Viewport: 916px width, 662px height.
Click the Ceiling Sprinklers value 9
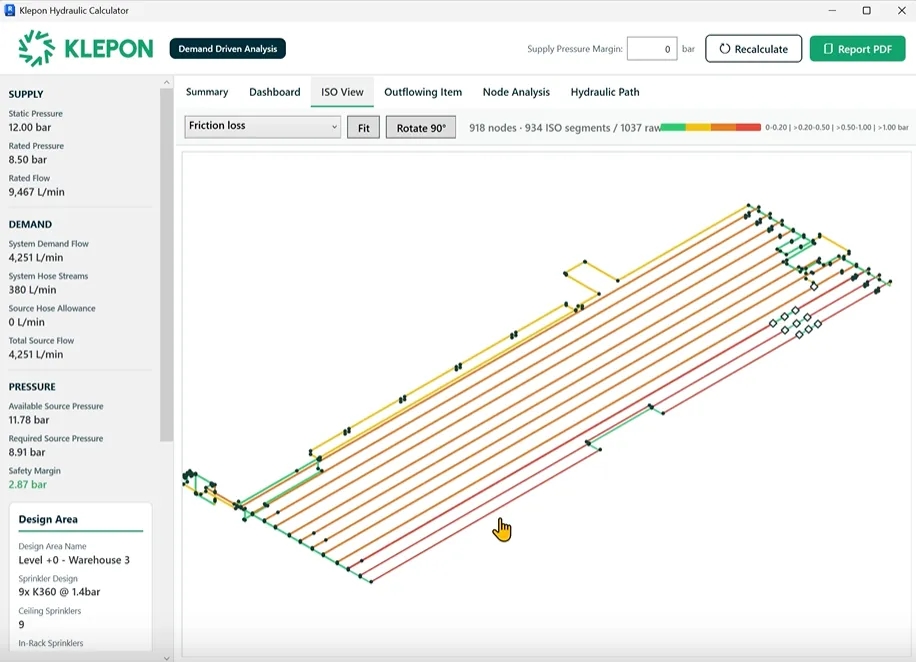(22, 625)
